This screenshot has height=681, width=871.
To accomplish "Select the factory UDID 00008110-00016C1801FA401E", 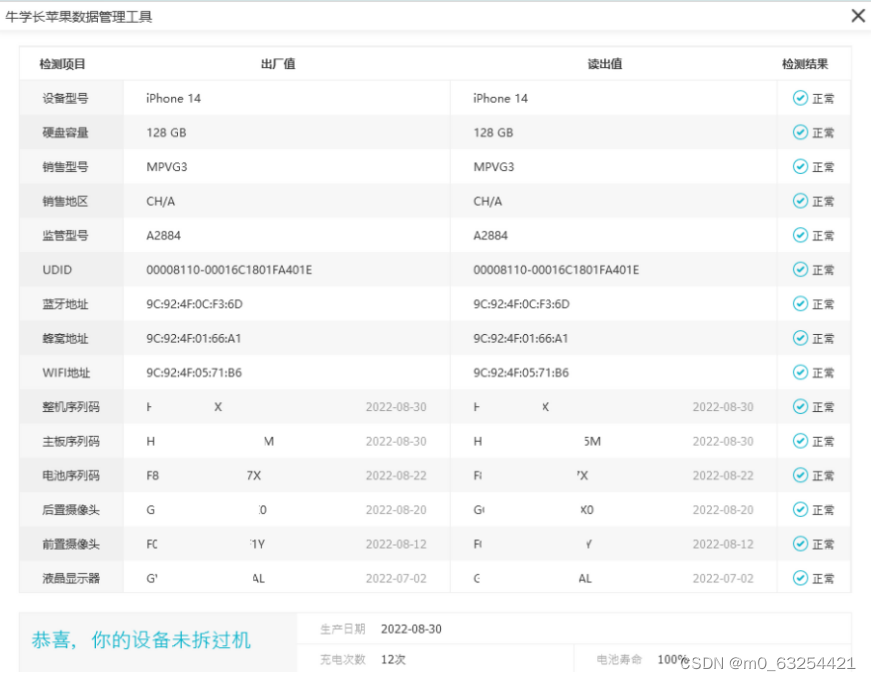I will pyautogui.click(x=229, y=269).
